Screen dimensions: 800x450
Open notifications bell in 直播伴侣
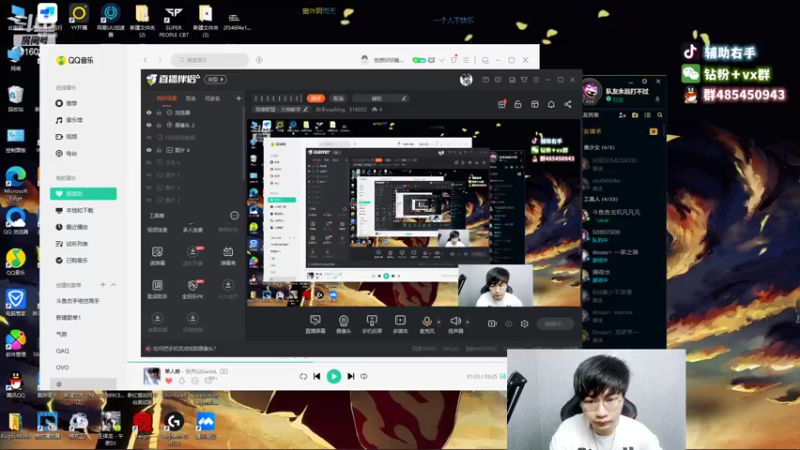tap(551, 104)
